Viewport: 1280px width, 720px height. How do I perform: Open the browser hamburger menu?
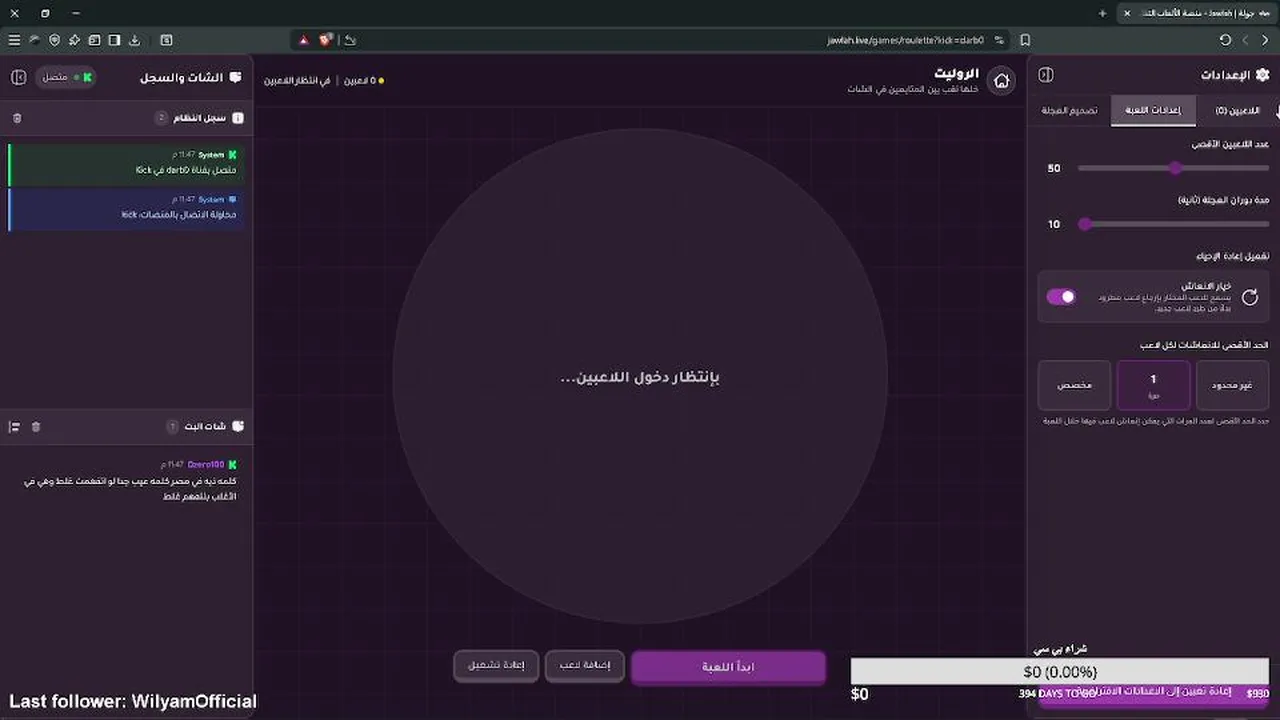(x=14, y=40)
